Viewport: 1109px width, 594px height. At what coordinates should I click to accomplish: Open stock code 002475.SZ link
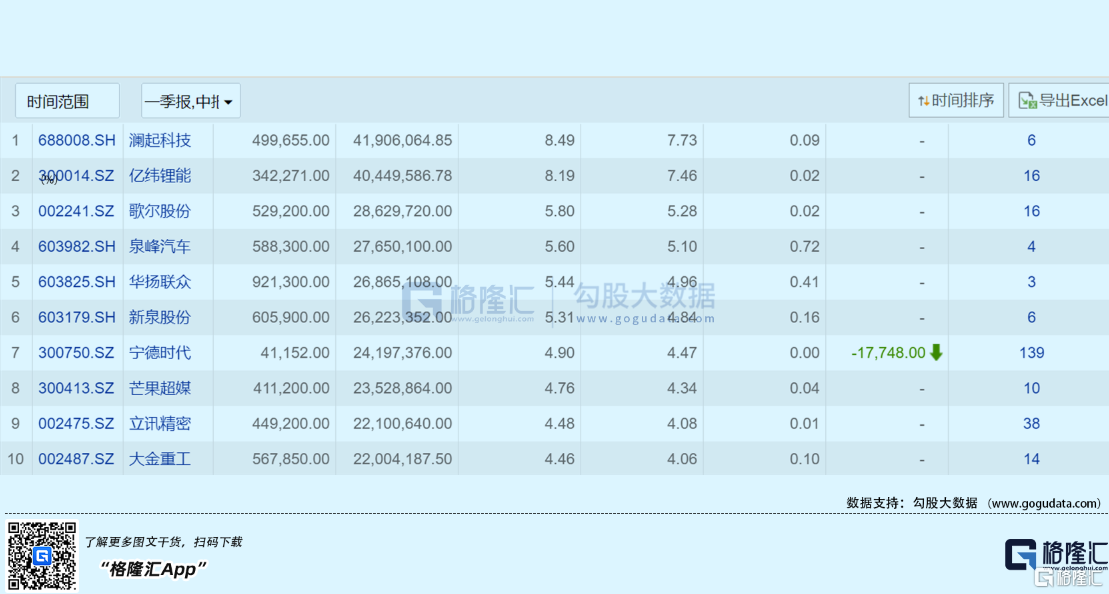76,423
